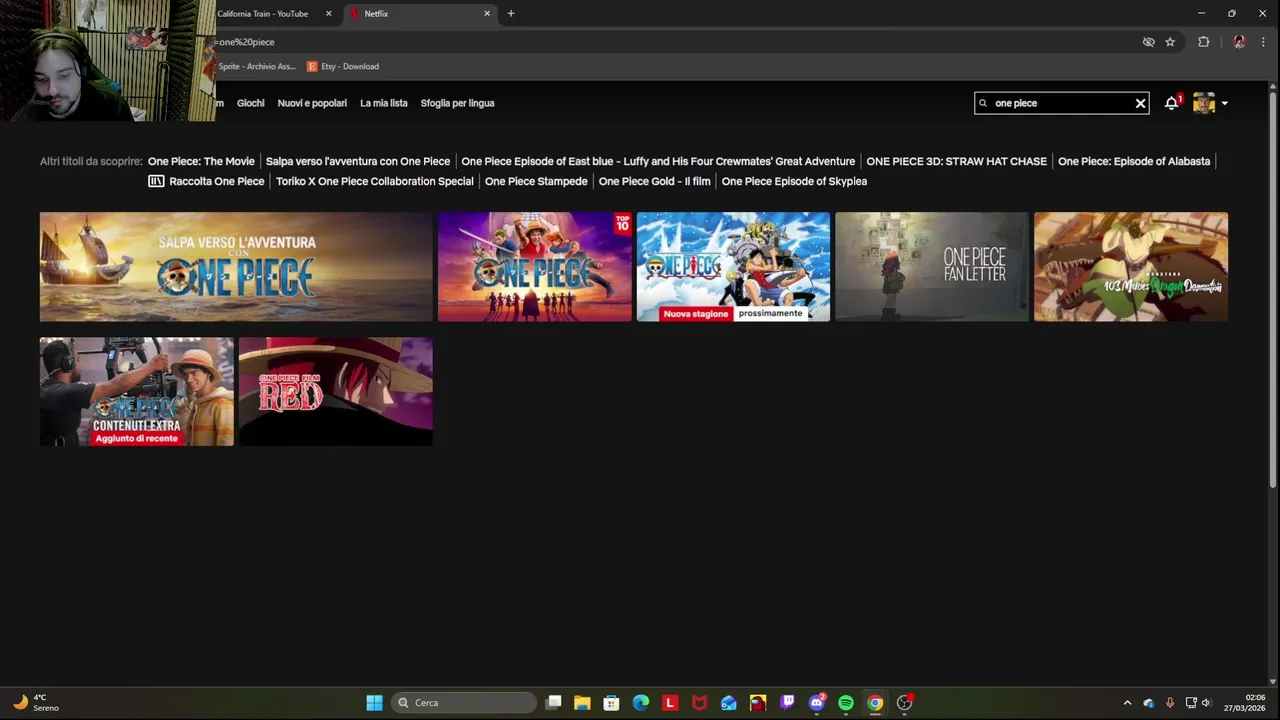Screen dimensions: 1280x720
Task: Click the Netflix page vertical scrollbar
Action: (1272, 290)
